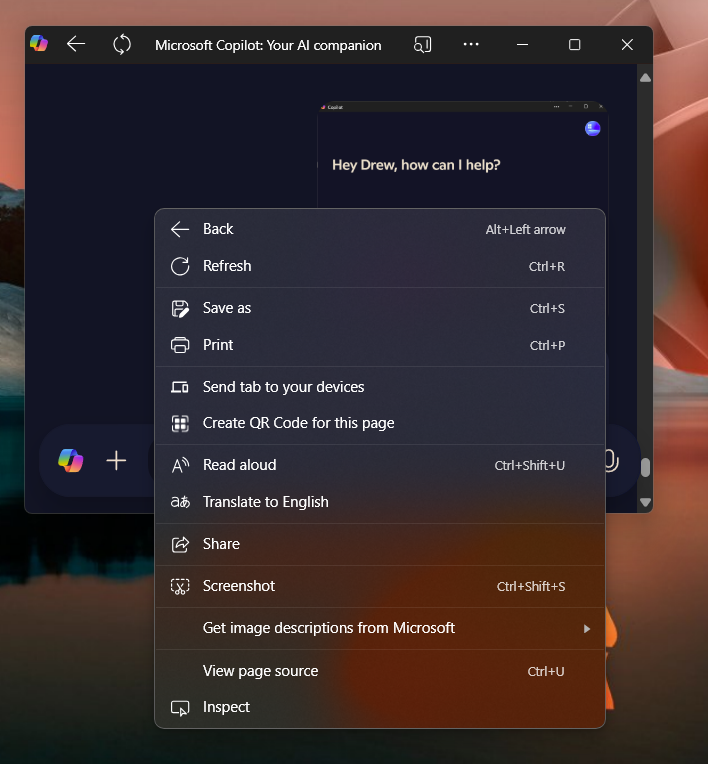708x764 pixels.
Task: Open the three-dot more options menu
Action: point(471,44)
